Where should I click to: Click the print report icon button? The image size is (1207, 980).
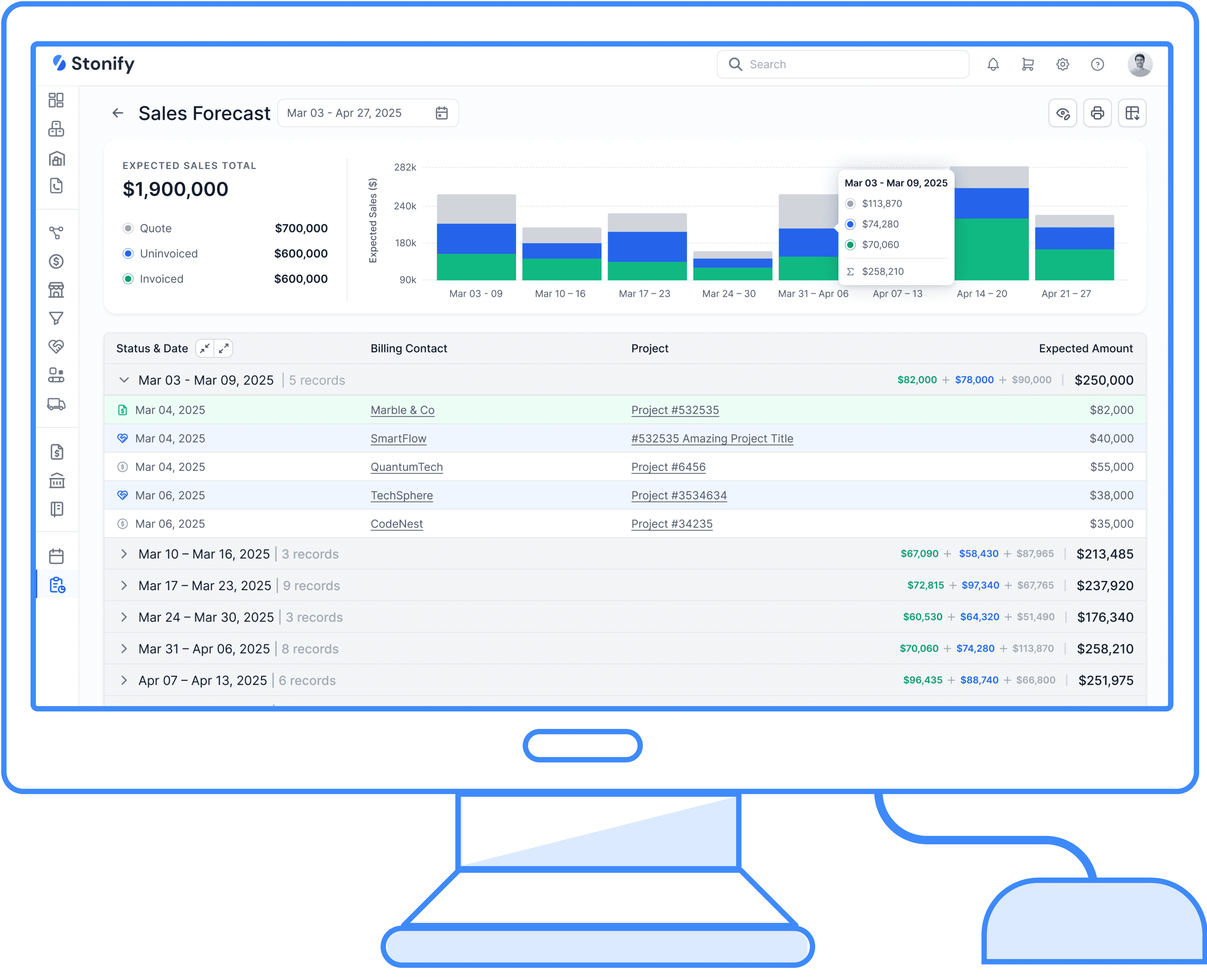point(1097,114)
